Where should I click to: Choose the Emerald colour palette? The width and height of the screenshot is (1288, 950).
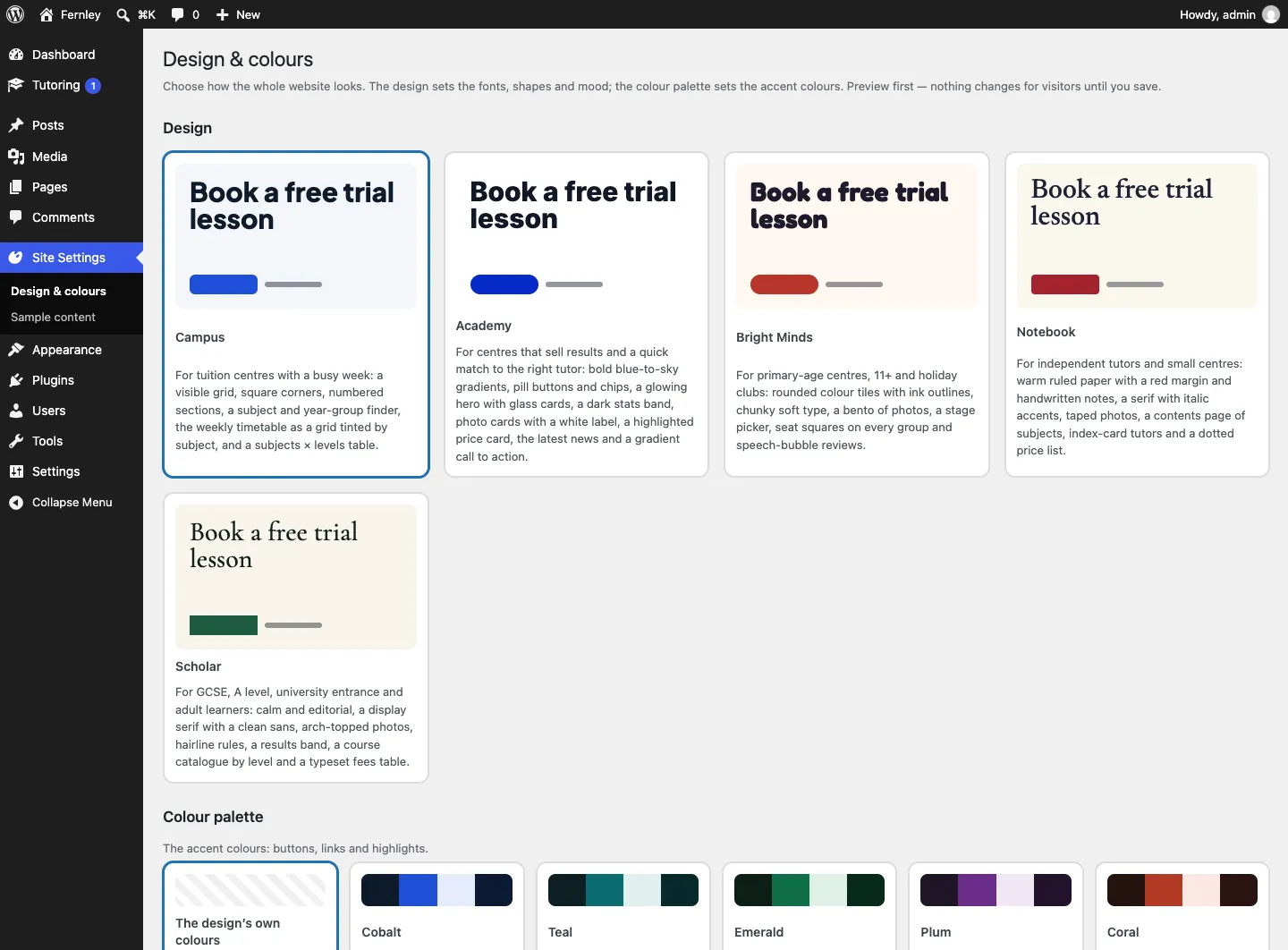[x=809, y=906]
